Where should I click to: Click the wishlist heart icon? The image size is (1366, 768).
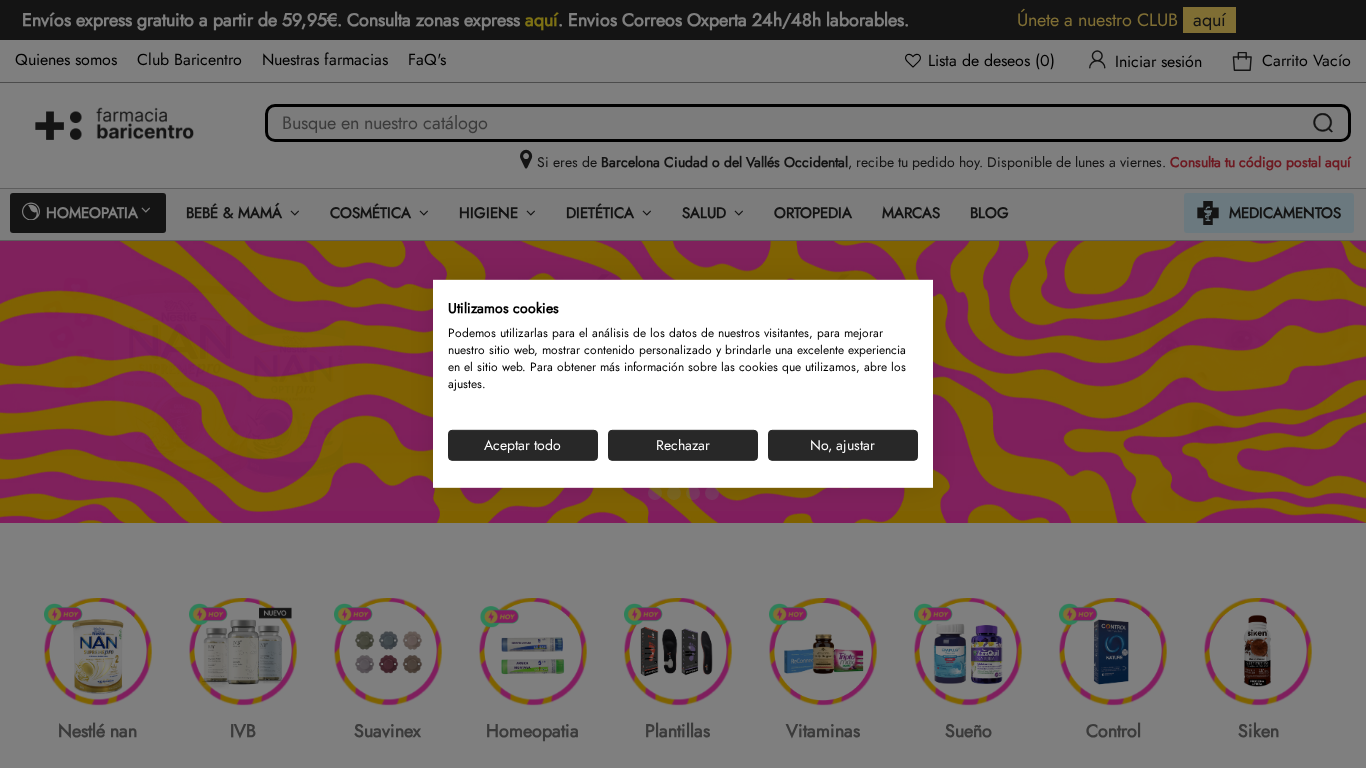912,61
